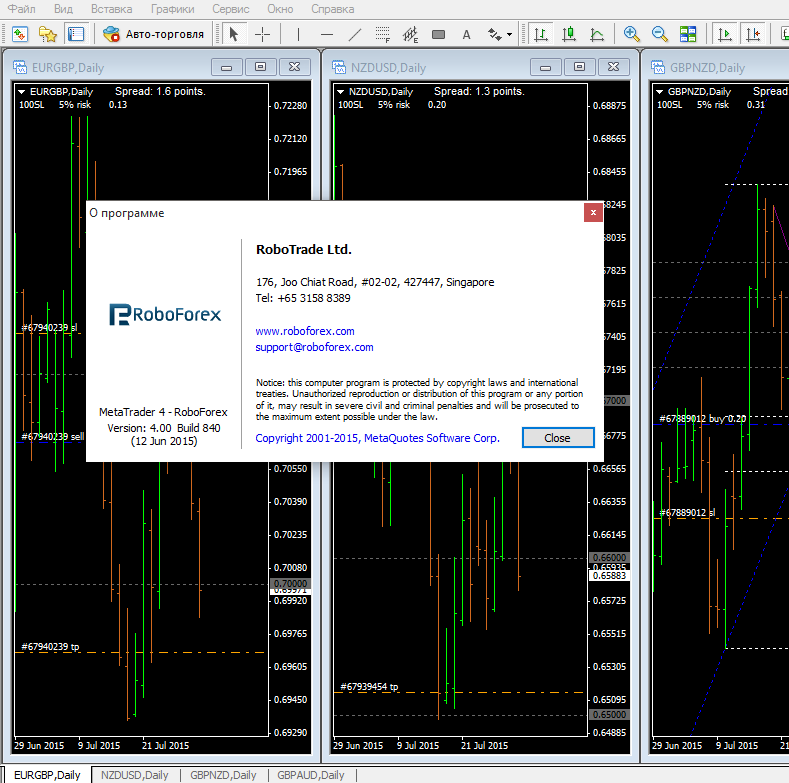Select the Cursor arrow tool

tap(234, 34)
